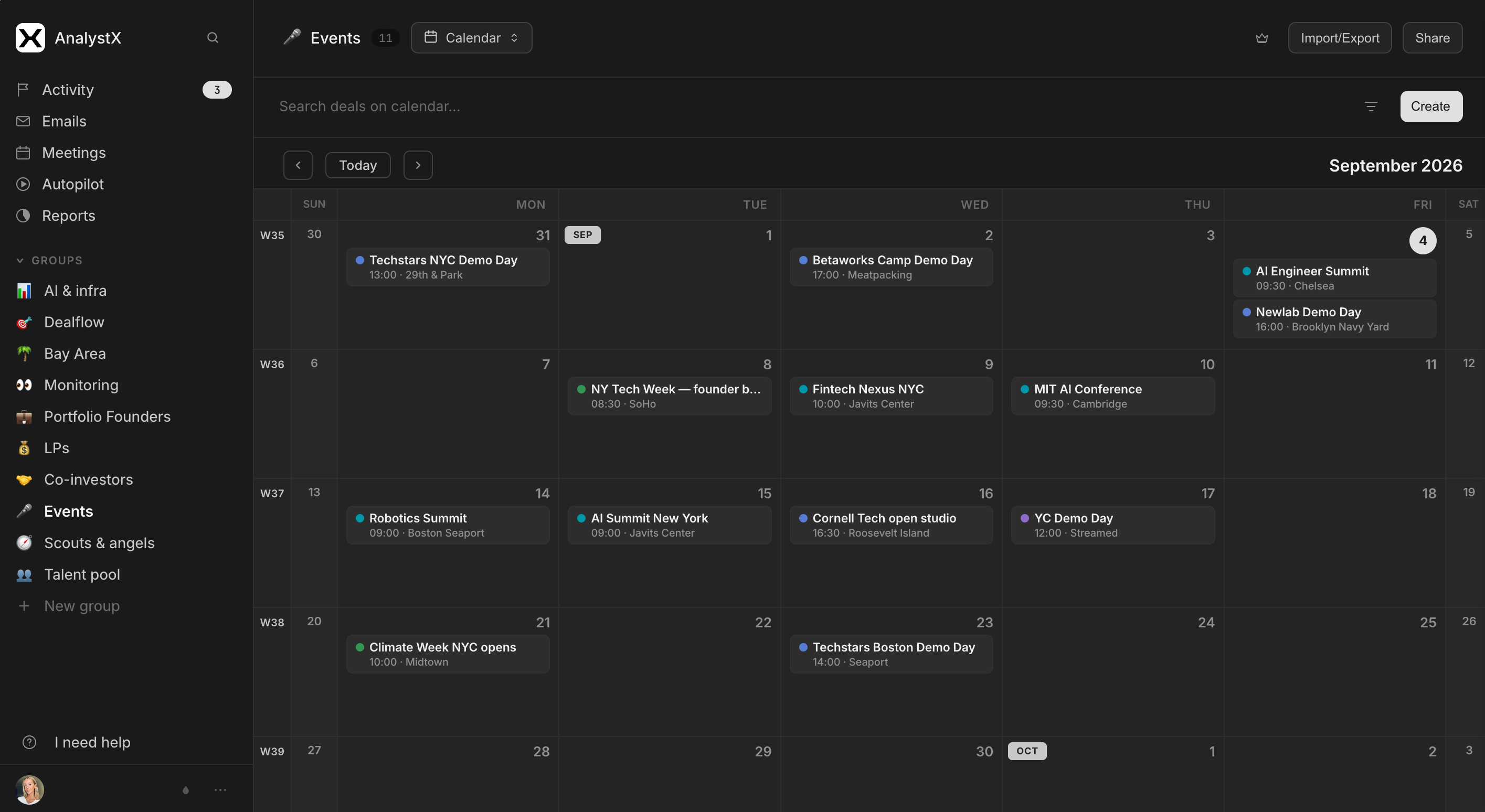Screen dimensions: 1485x812
Task: Open YC Demo Day event
Action: pos(1112,525)
